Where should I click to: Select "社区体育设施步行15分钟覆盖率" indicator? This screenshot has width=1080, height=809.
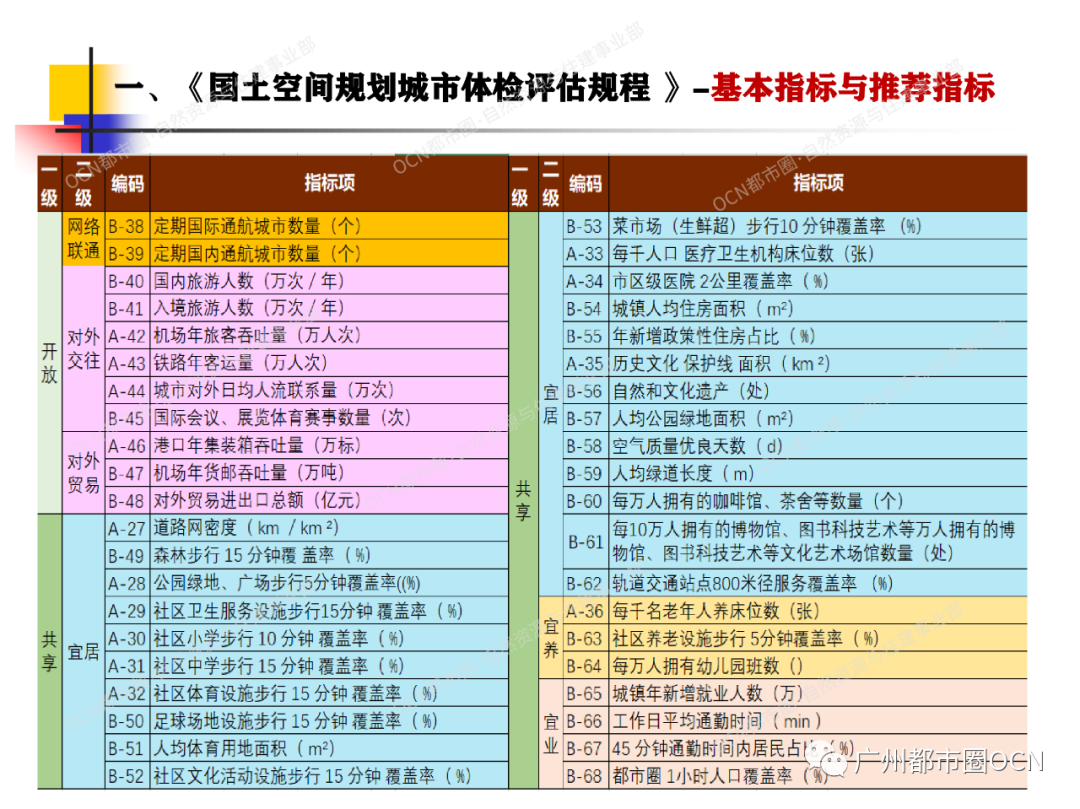pyautogui.click(x=295, y=693)
